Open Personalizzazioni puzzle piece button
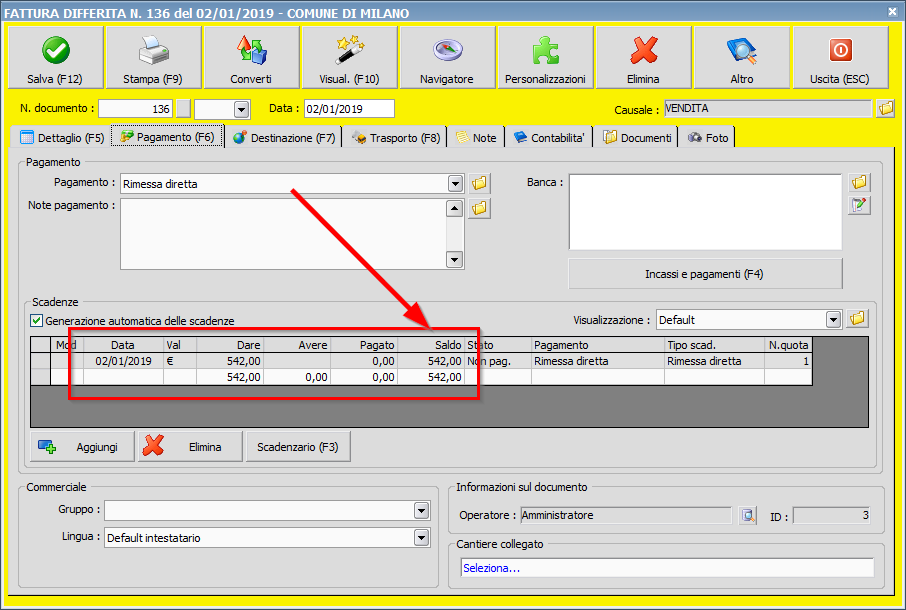This screenshot has height=610, width=906. pos(545,58)
